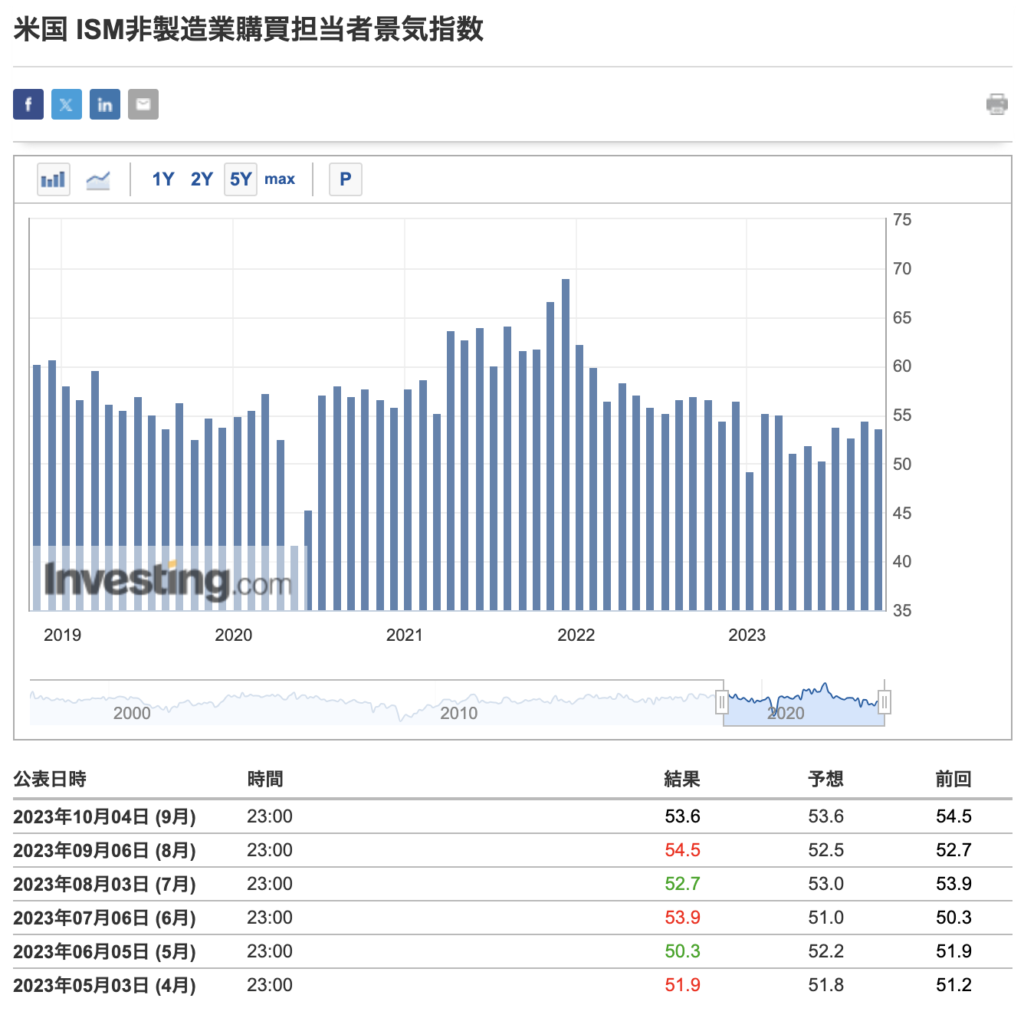Click the selected range in the navigator
Screen dimensions: 1024x1018
point(803,704)
